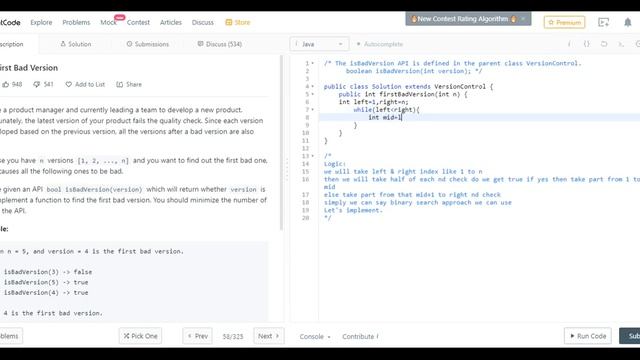Viewport: 640px width, 360px height.
Task: Click the "Let's implement." comment line
Action: (x=353, y=210)
